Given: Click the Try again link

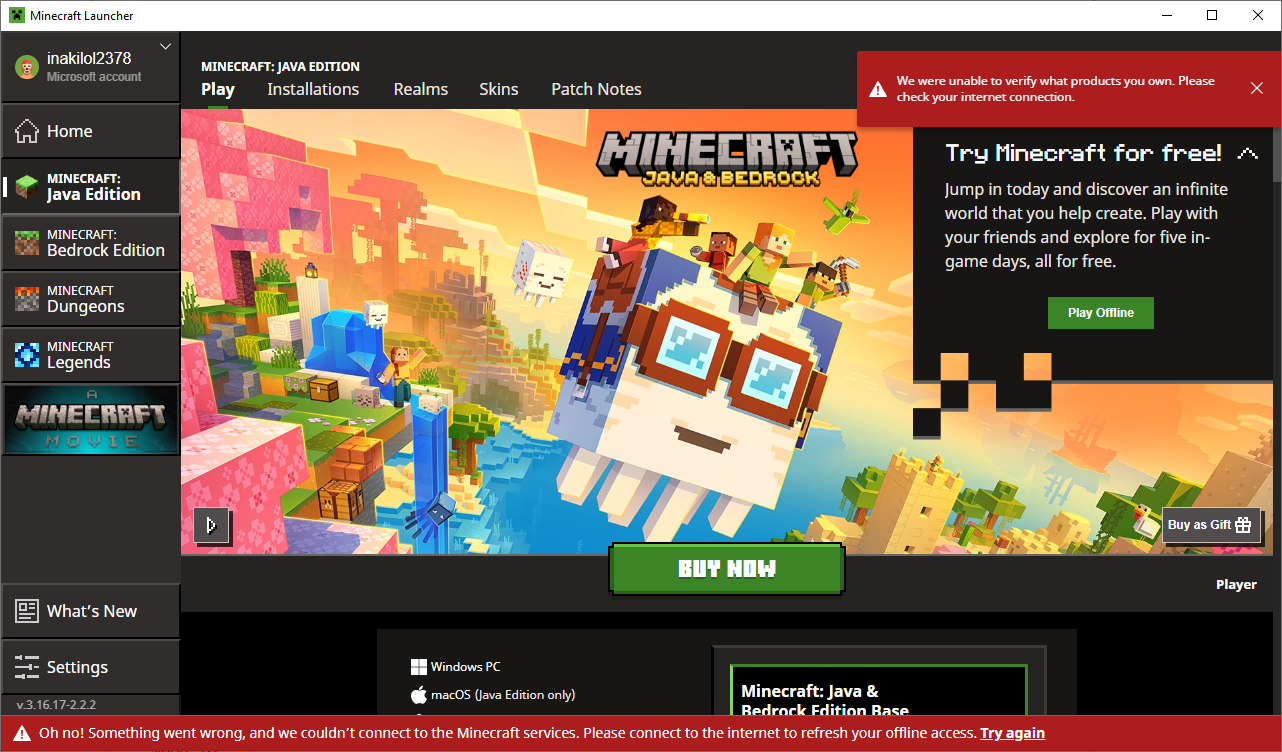Looking at the screenshot, I should pos(1012,733).
